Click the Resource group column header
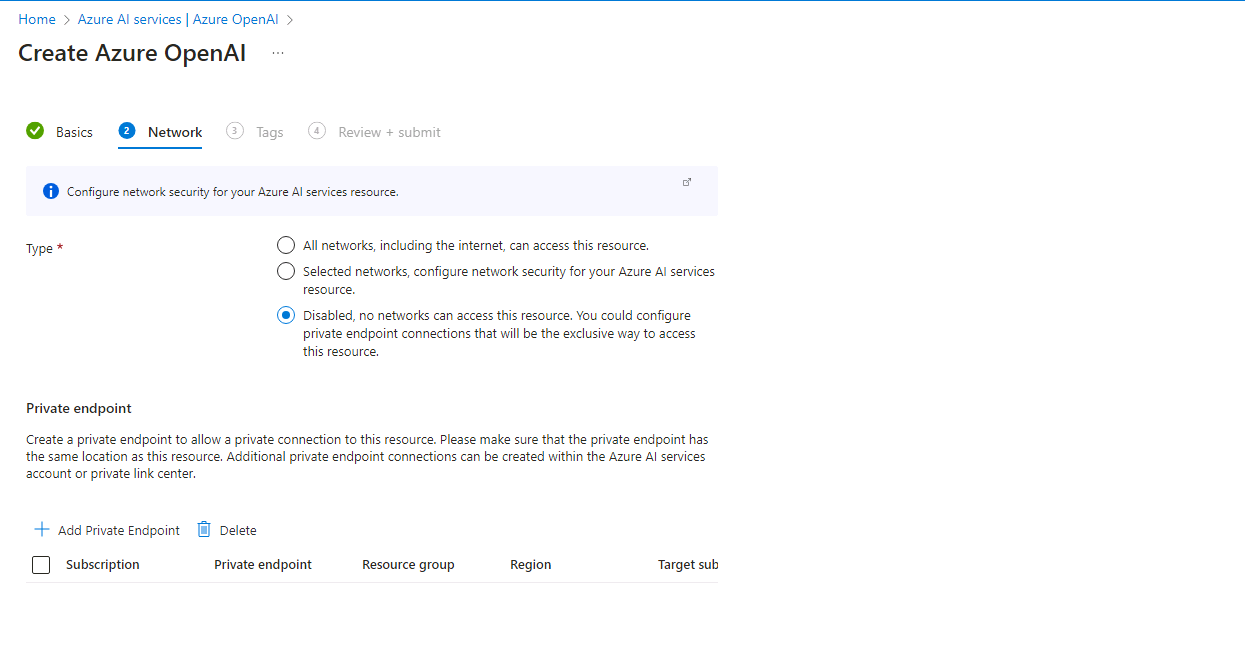This screenshot has width=1245, height=645. (408, 565)
